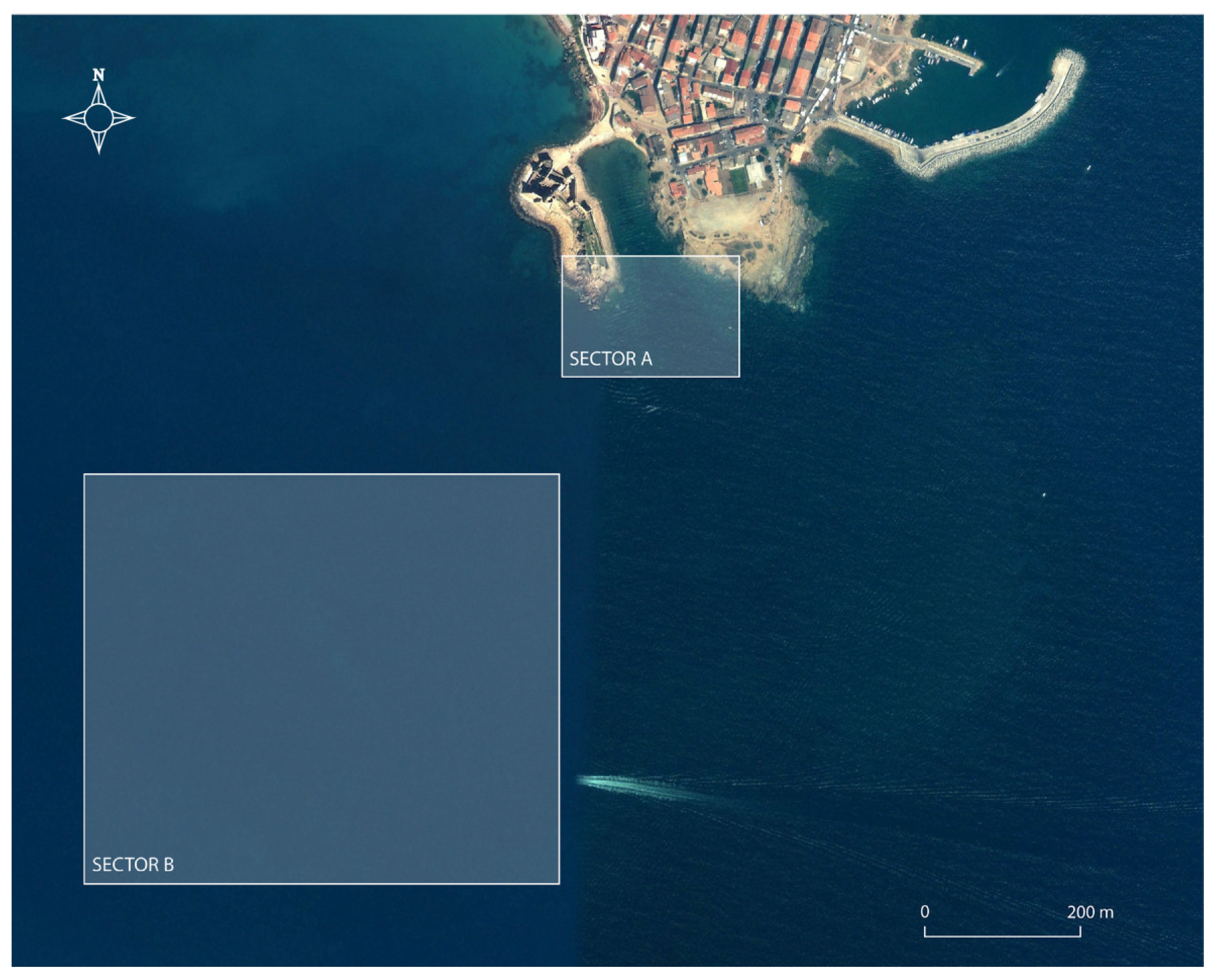Click the green sports field in town
This screenshot has height=980, width=1218.
(x=738, y=180)
